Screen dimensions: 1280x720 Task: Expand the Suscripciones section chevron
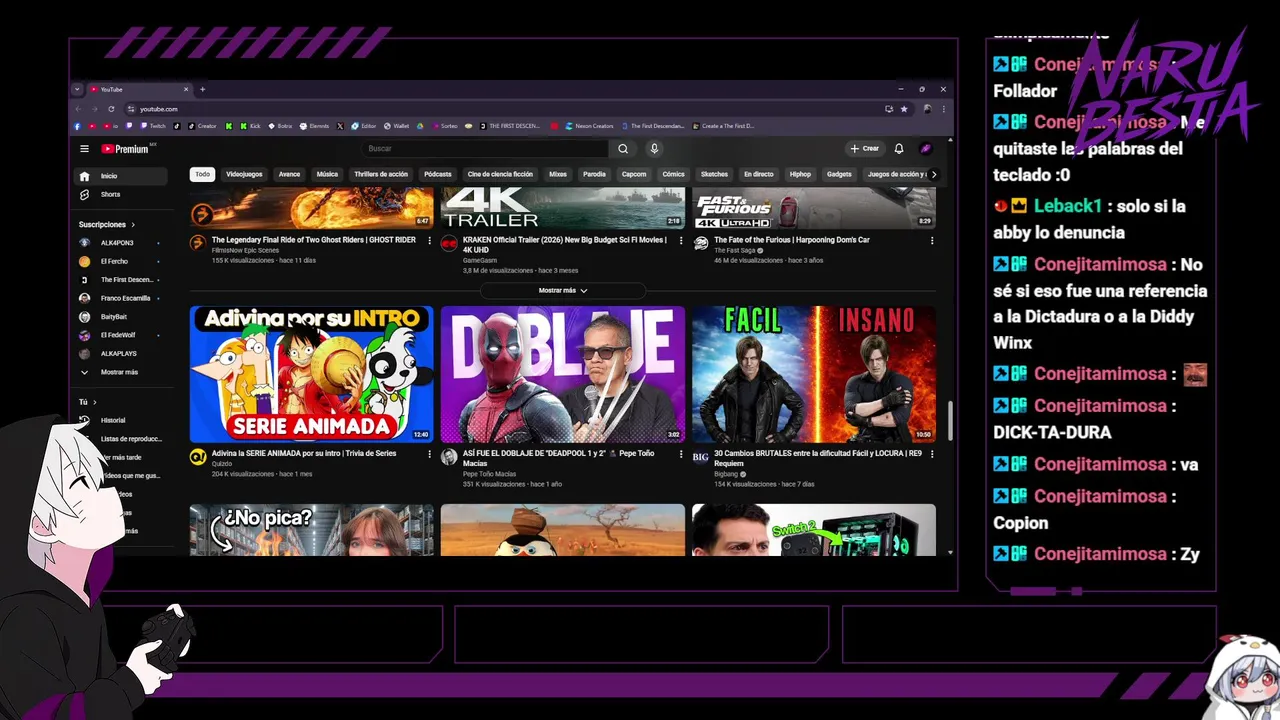click(133, 225)
